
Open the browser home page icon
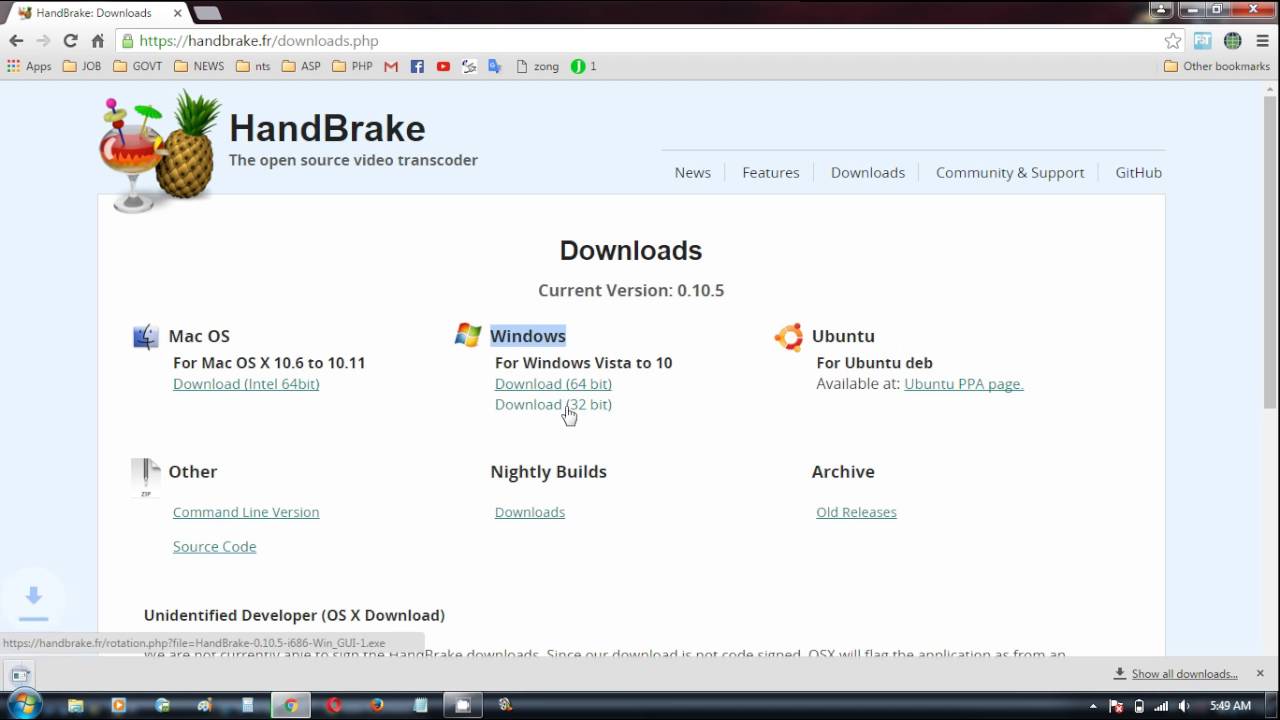tap(97, 41)
